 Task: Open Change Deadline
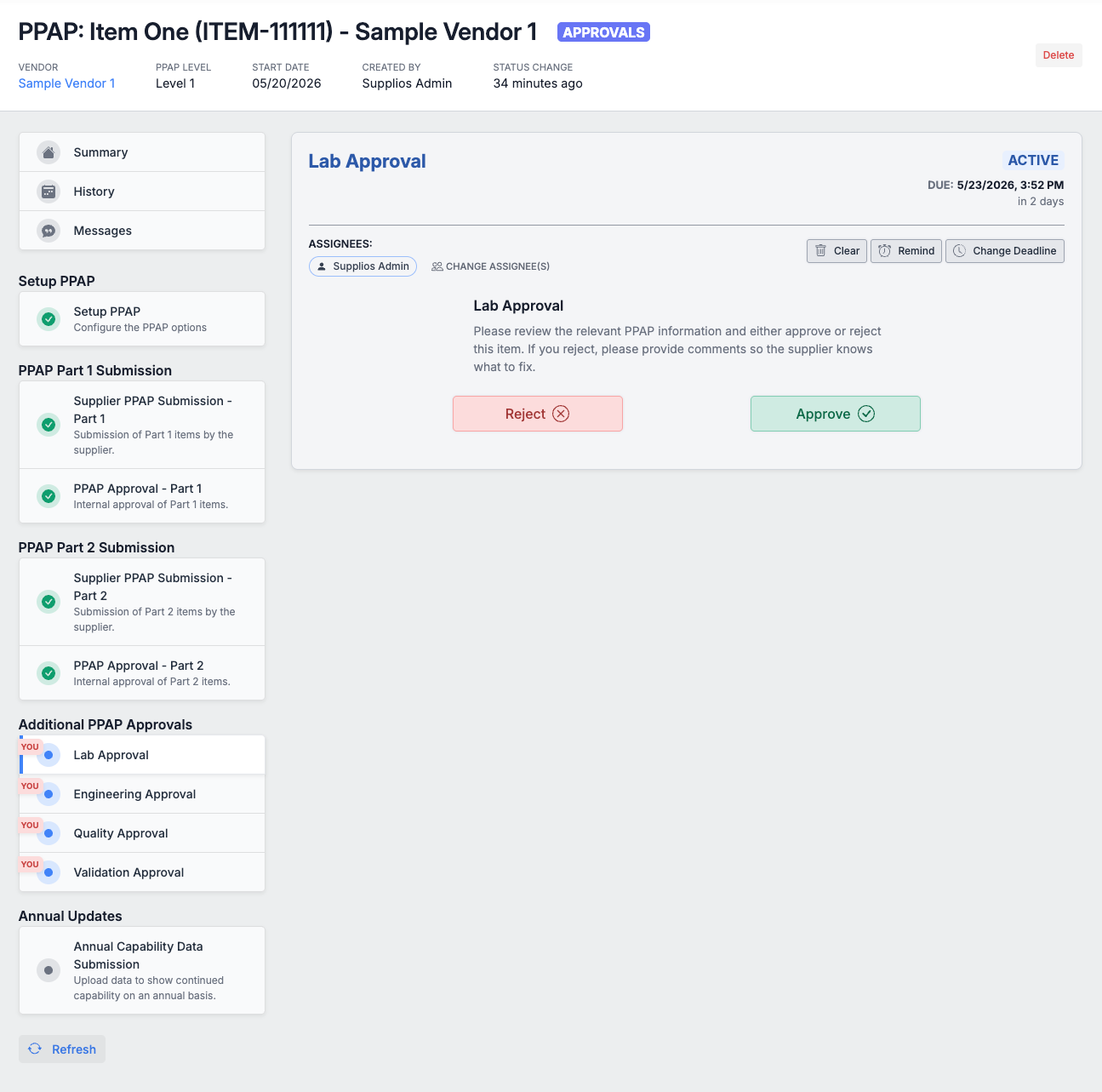(1005, 251)
